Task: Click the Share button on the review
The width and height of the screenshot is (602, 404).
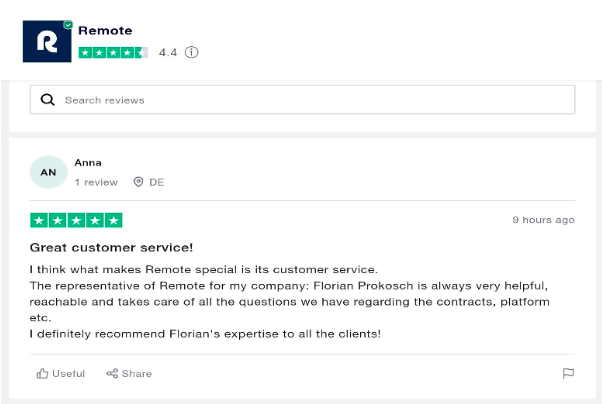Action: click(129, 374)
